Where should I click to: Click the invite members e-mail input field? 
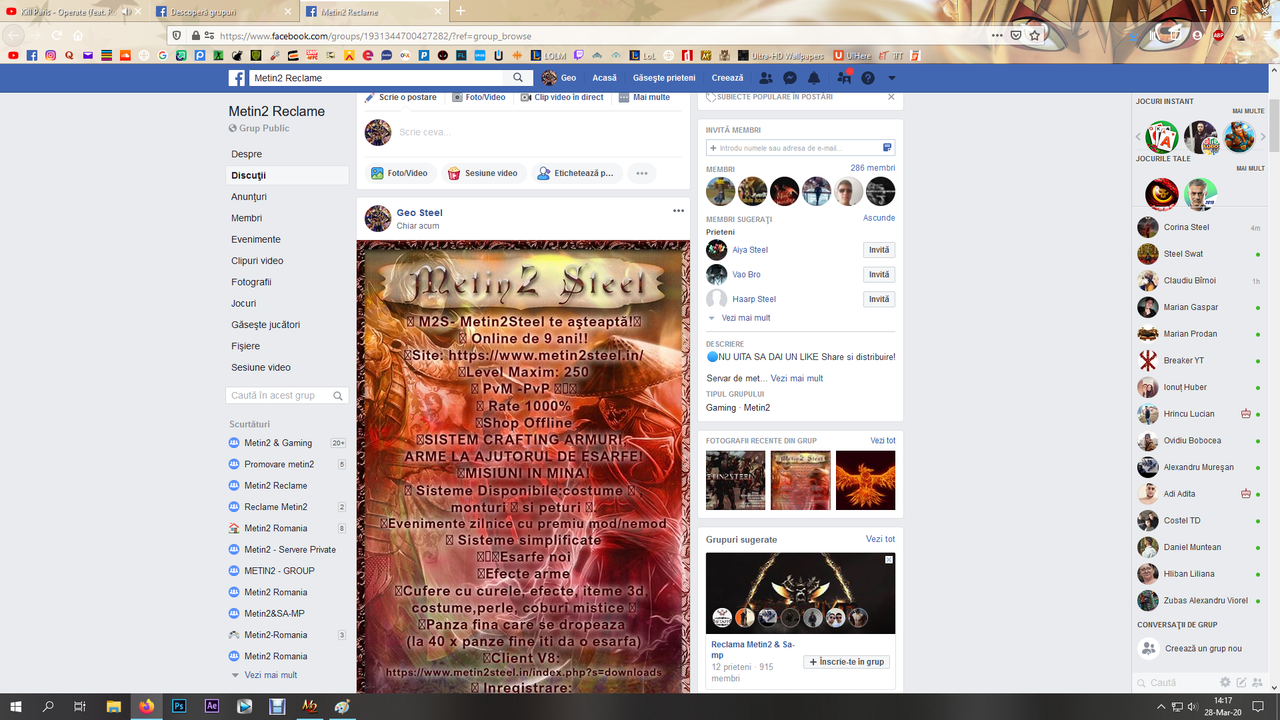coord(800,148)
